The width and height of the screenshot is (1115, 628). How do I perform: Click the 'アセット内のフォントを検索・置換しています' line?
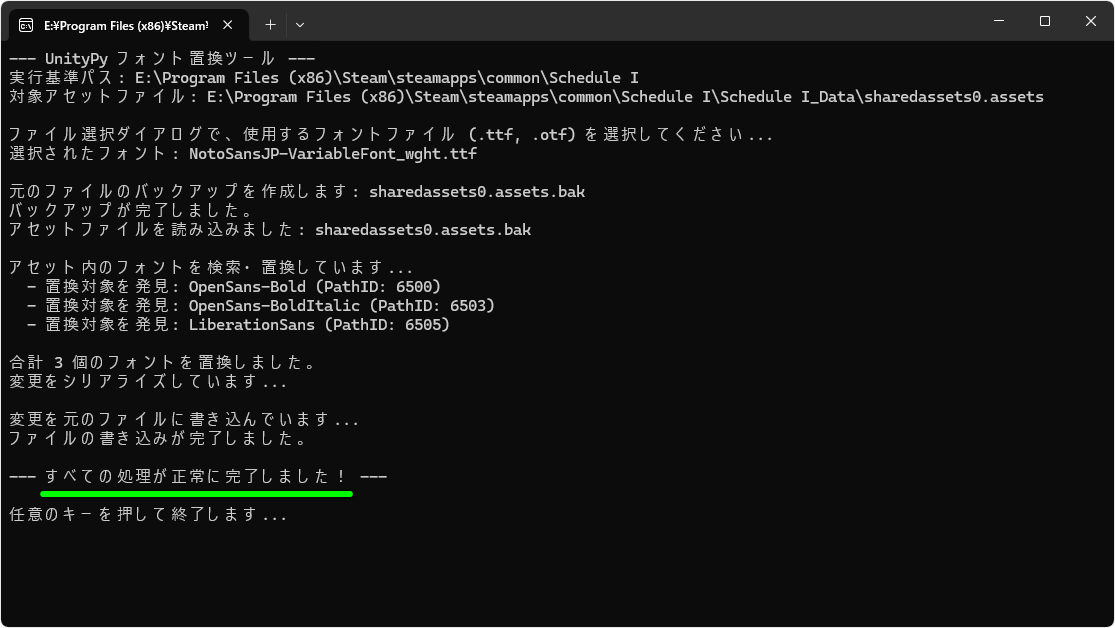(x=211, y=267)
